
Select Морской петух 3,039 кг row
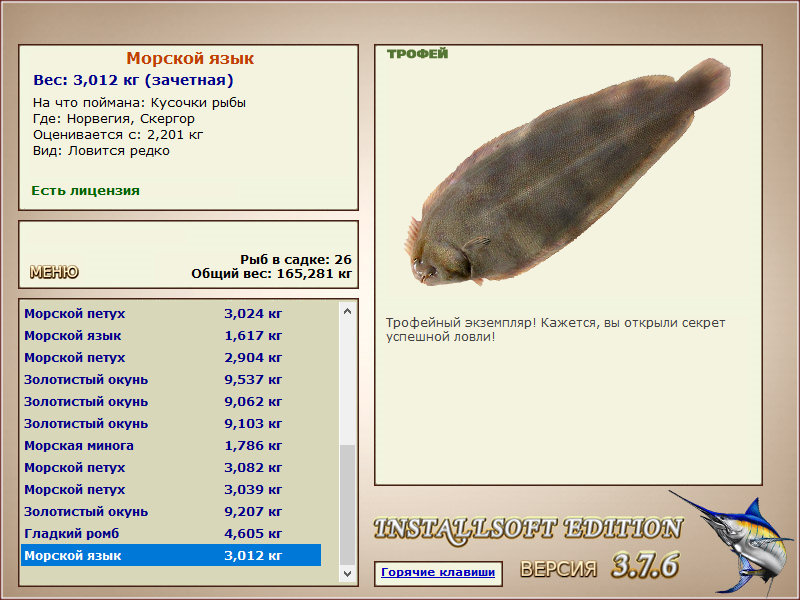(x=171, y=489)
